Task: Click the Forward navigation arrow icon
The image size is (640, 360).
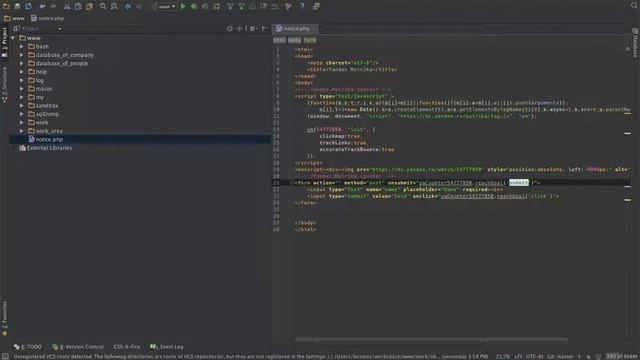Action: click(x=139, y=7)
